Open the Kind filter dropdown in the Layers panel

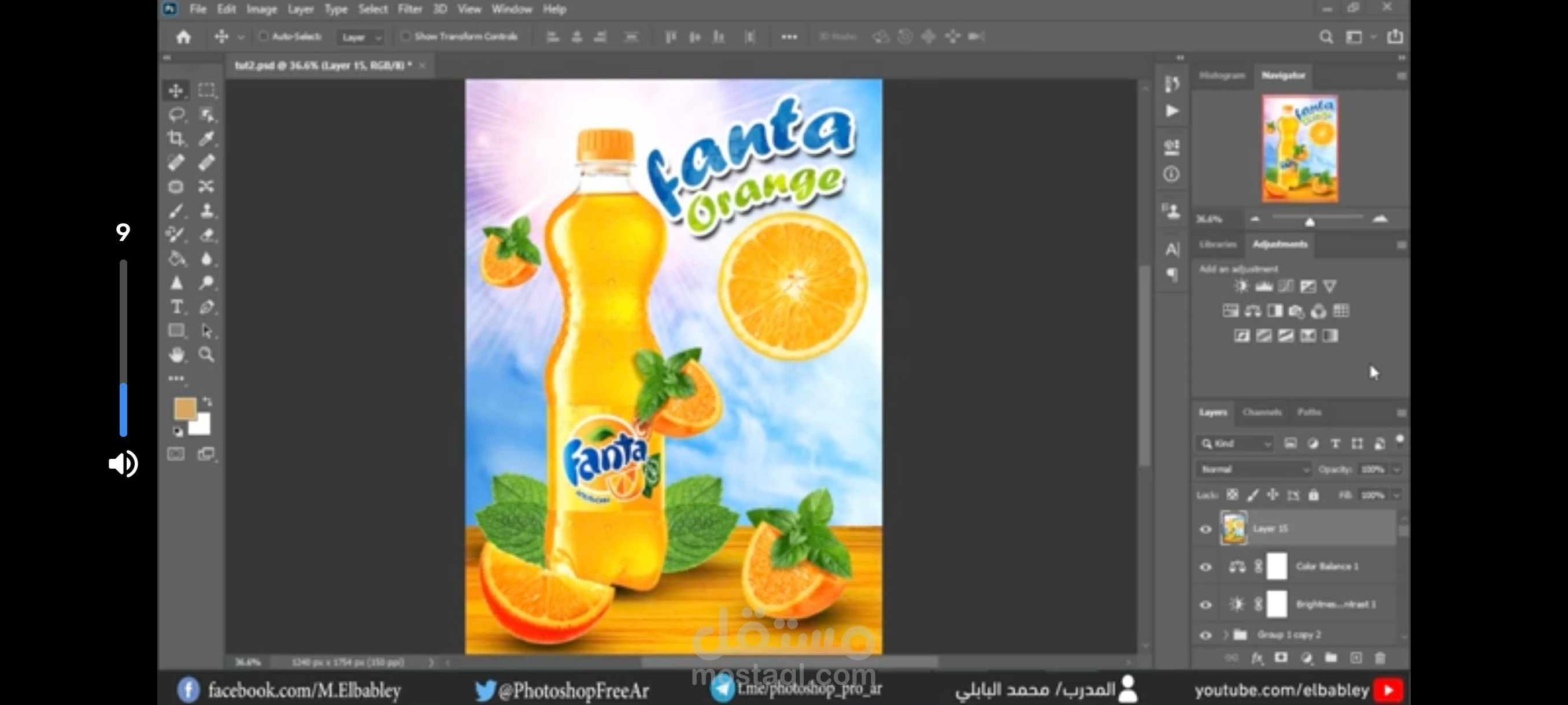[1234, 444]
